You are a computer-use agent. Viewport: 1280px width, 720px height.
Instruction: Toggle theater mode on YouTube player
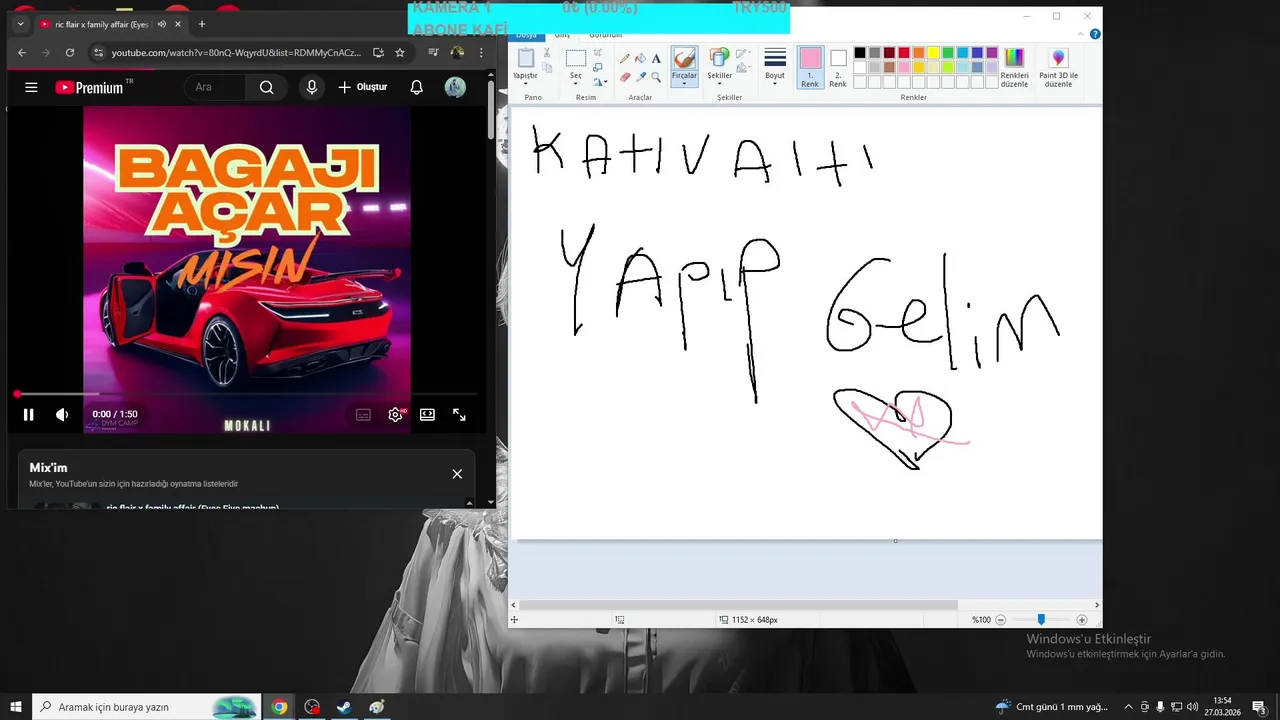(427, 414)
